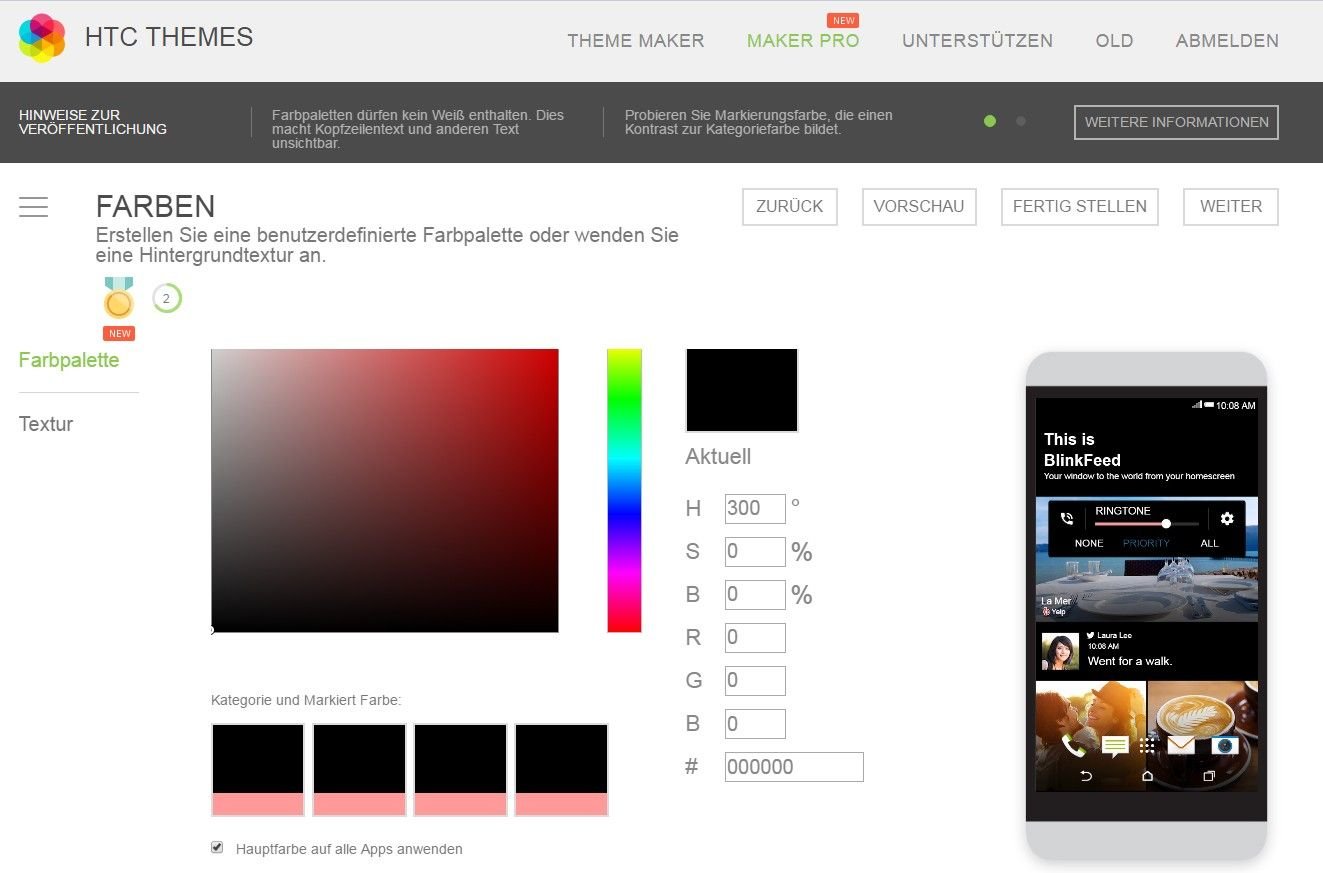Click the 'Went for a walk.' post text

pyautogui.click(x=1130, y=661)
